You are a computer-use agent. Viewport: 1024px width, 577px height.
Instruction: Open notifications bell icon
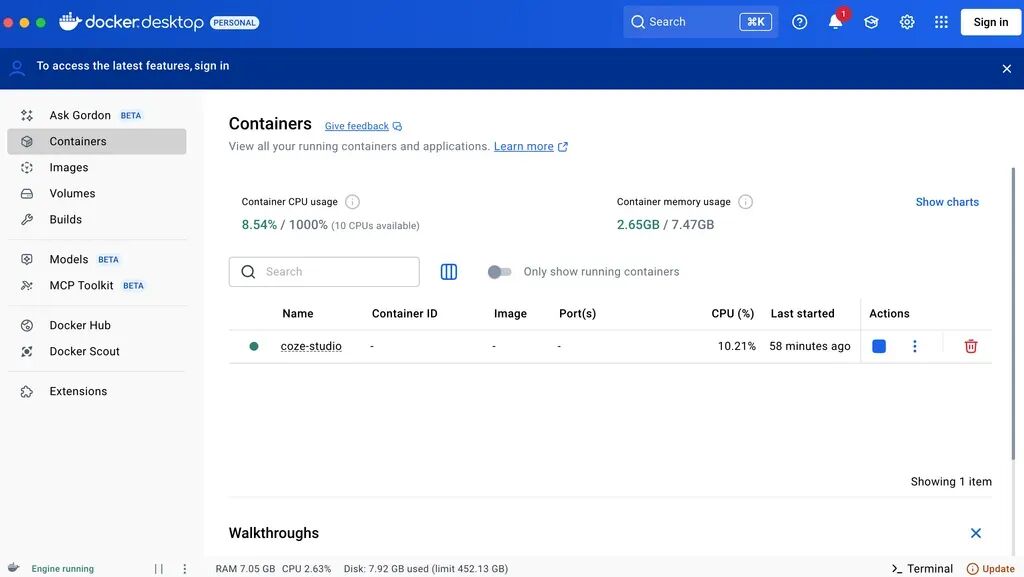(x=835, y=22)
